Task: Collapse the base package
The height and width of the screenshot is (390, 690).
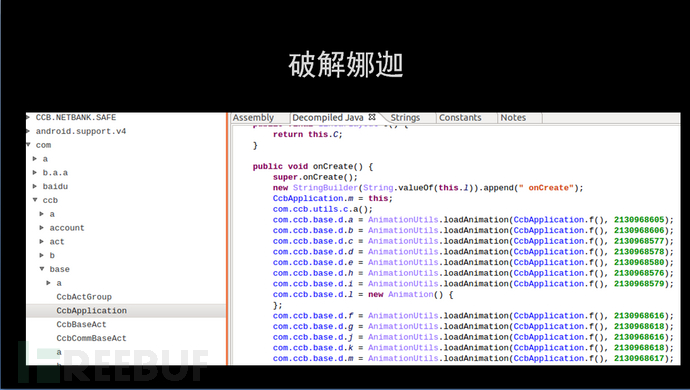Action: pyautogui.click(x=42, y=269)
